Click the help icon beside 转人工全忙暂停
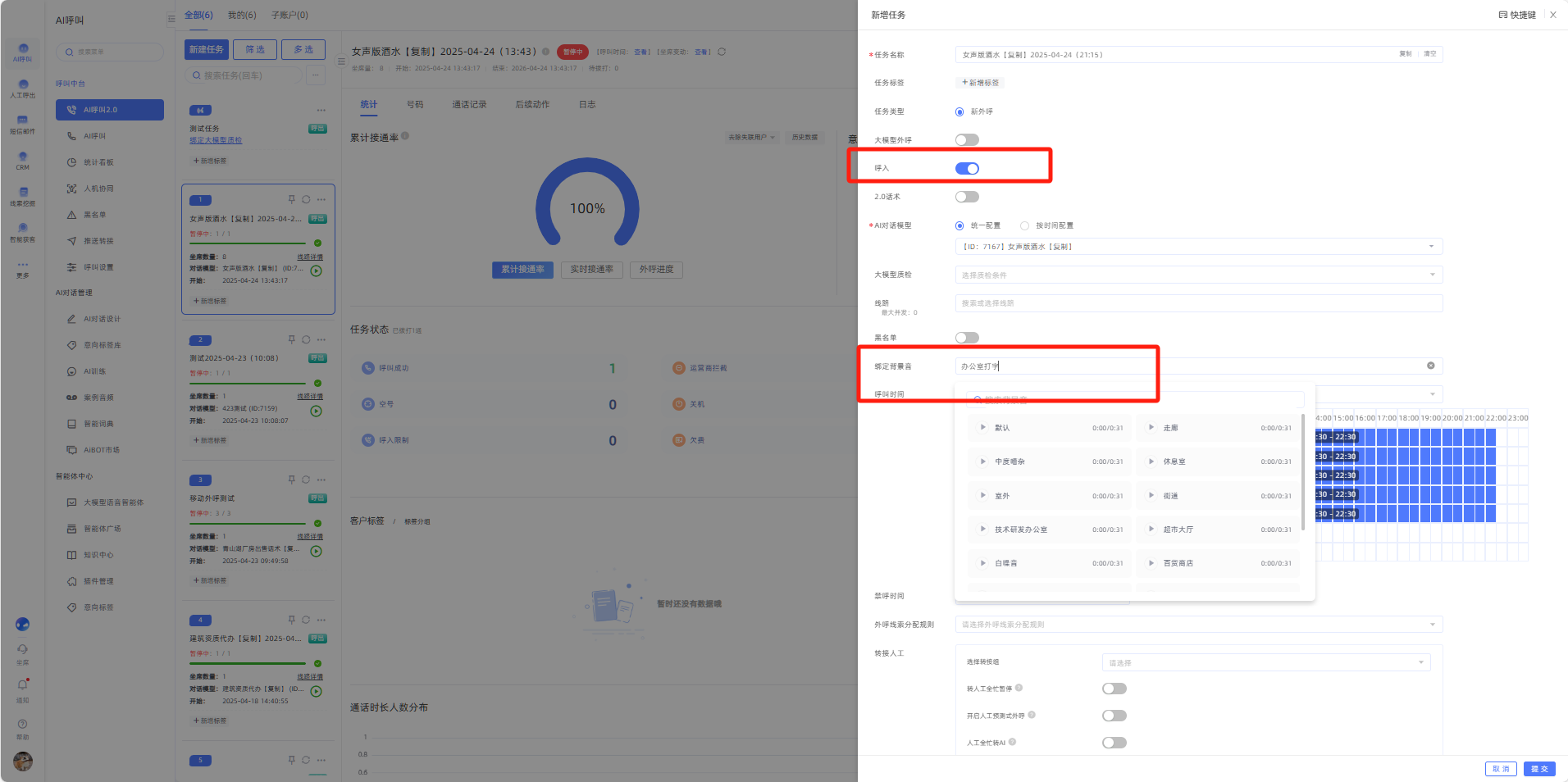 [x=1019, y=688]
